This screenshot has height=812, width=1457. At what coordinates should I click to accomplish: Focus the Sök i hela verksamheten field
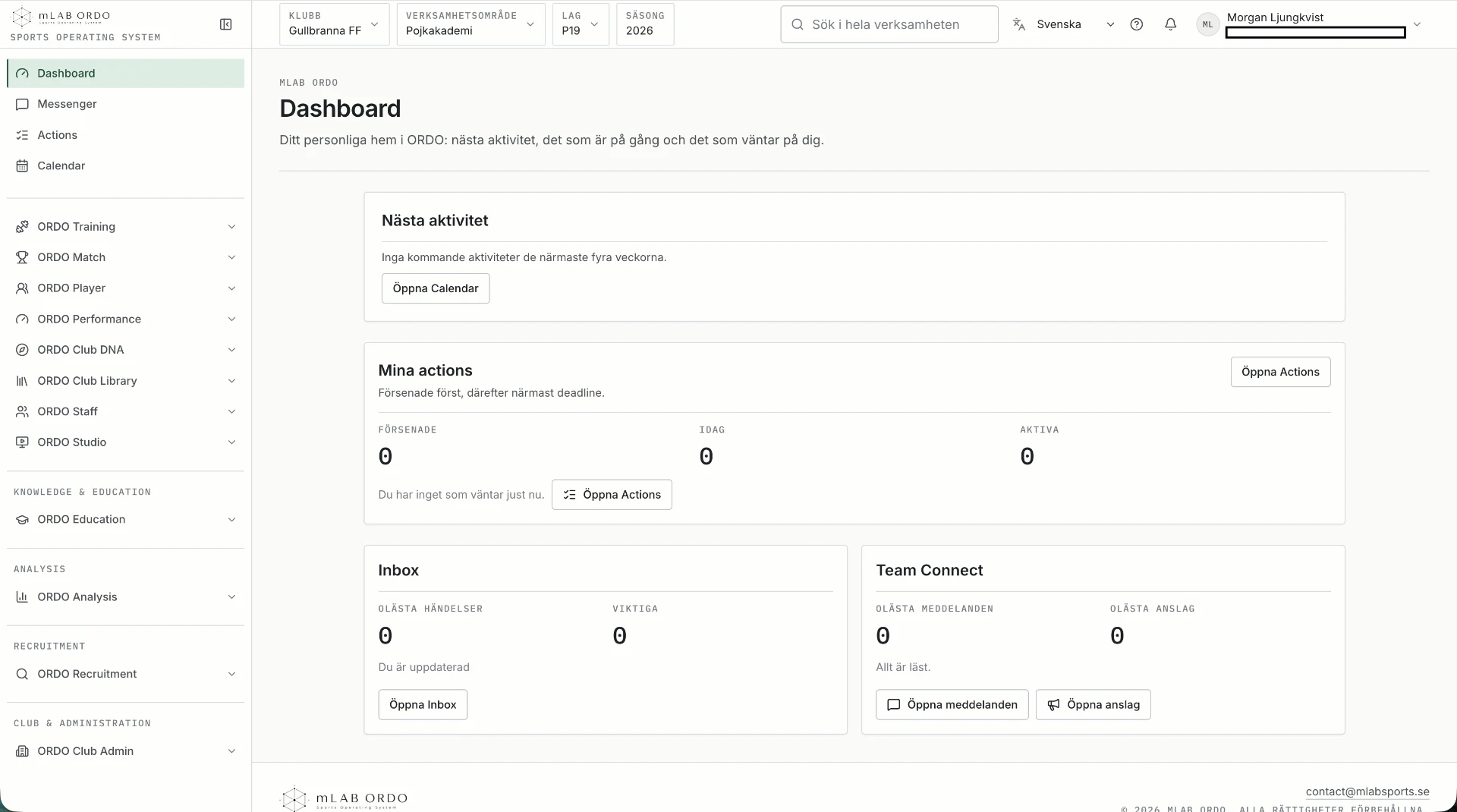tap(889, 24)
